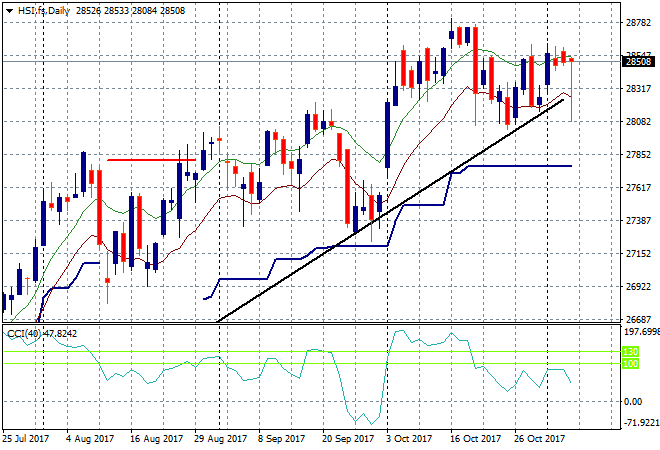Click the CCI(40) 47.8242 indicator label
This screenshot has height=450, width=660.
pyautogui.click(x=42, y=334)
